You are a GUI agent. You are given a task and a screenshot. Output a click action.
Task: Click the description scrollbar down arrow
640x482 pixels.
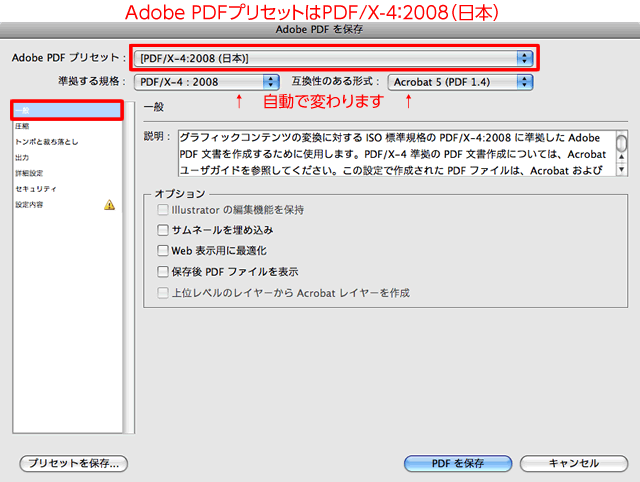[622, 169]
